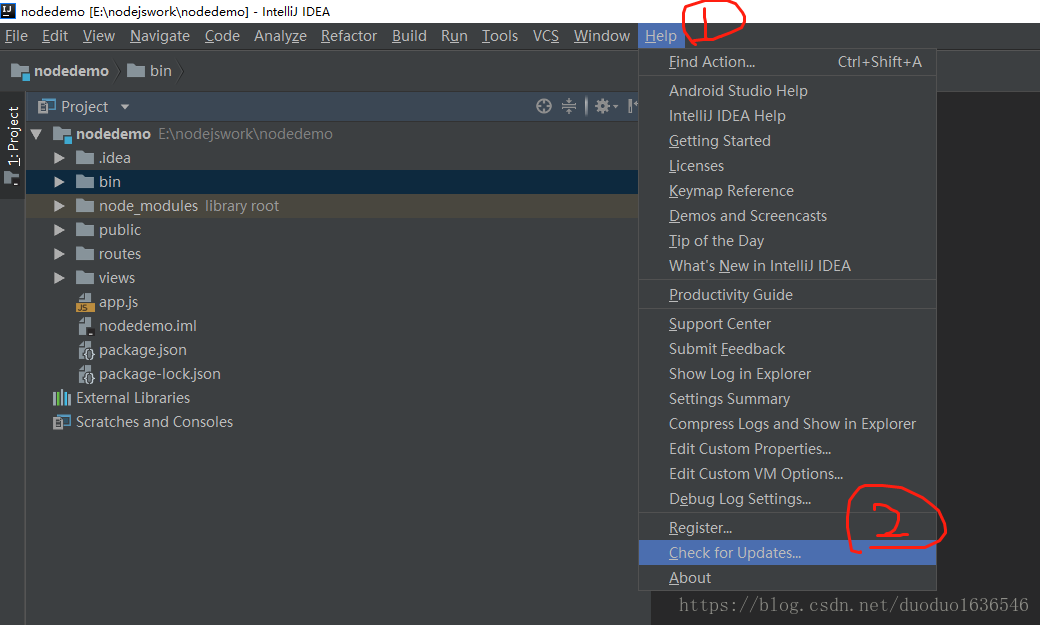Expand the routes folder arrow
The image size is (1040, 625).
tap(59, 253)
